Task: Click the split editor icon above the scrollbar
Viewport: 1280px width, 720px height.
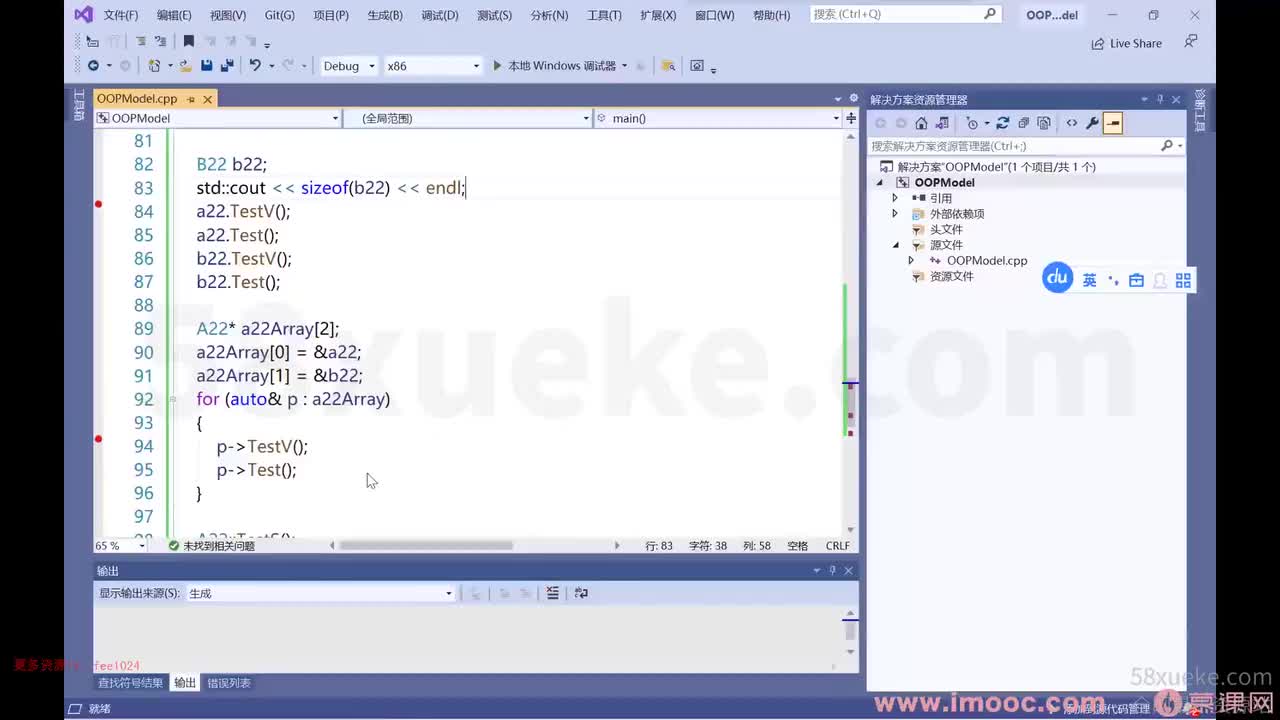Action: pos(851,118)
